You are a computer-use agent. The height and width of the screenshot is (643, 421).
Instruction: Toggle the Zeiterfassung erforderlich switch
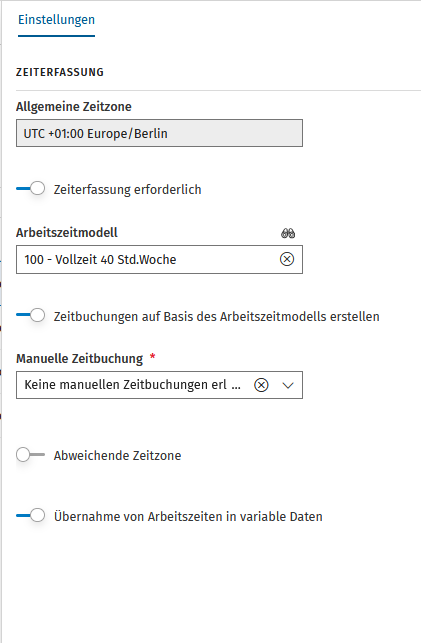click(30, 189)
